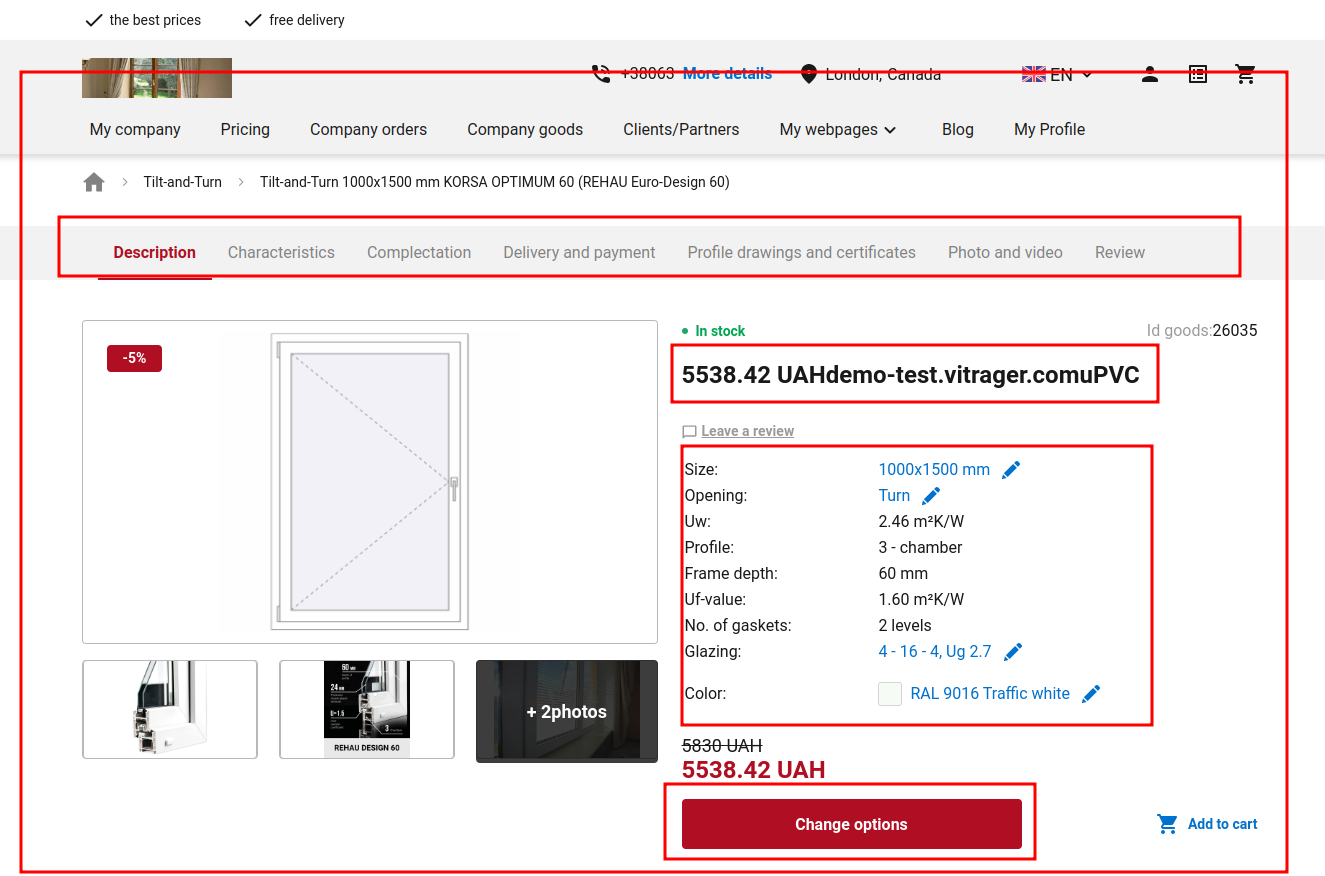Open the orders list icon

point(1198,74)
